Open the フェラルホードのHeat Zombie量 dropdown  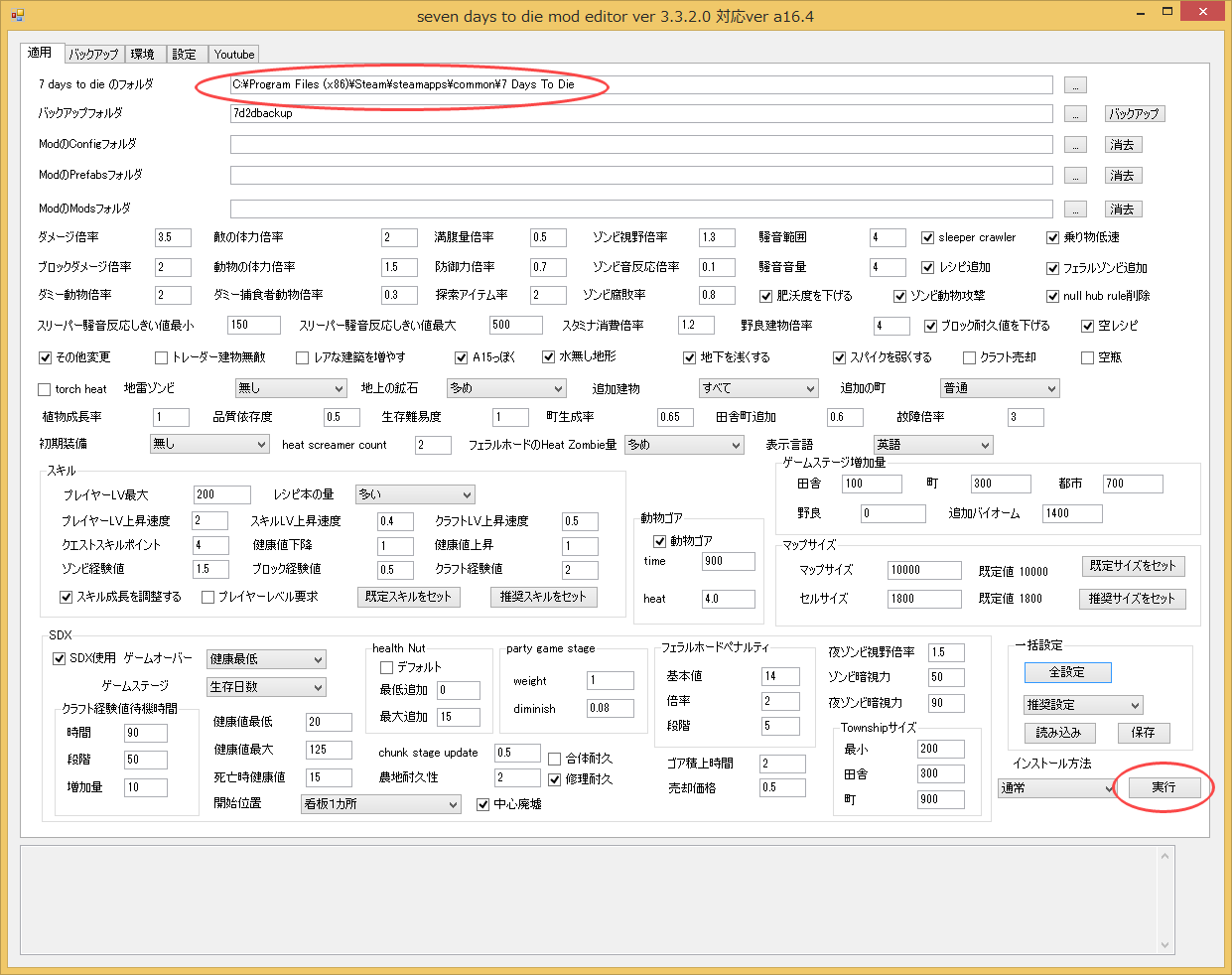[684, 445]
